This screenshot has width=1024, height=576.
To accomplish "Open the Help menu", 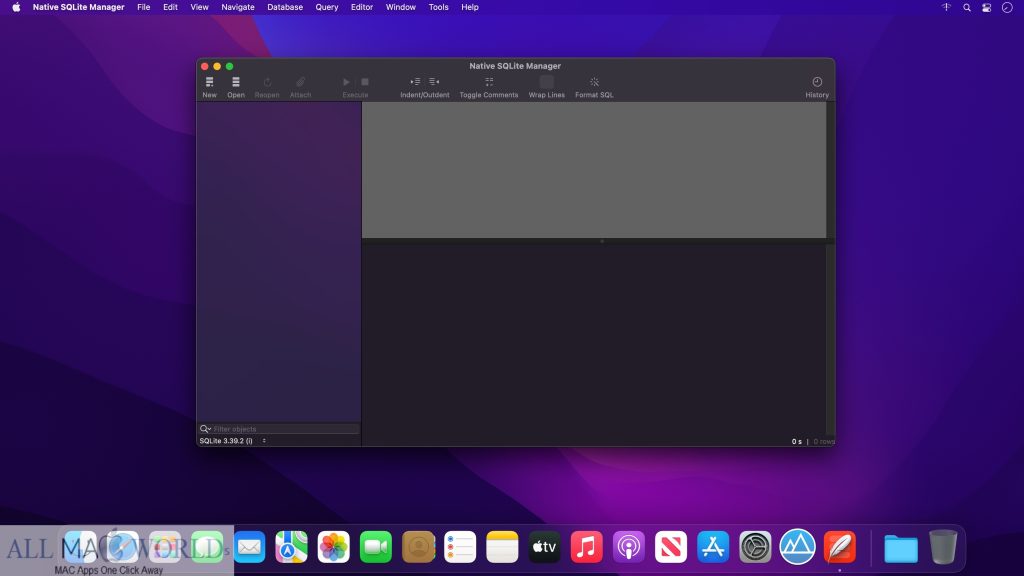I will pos(470,7).
